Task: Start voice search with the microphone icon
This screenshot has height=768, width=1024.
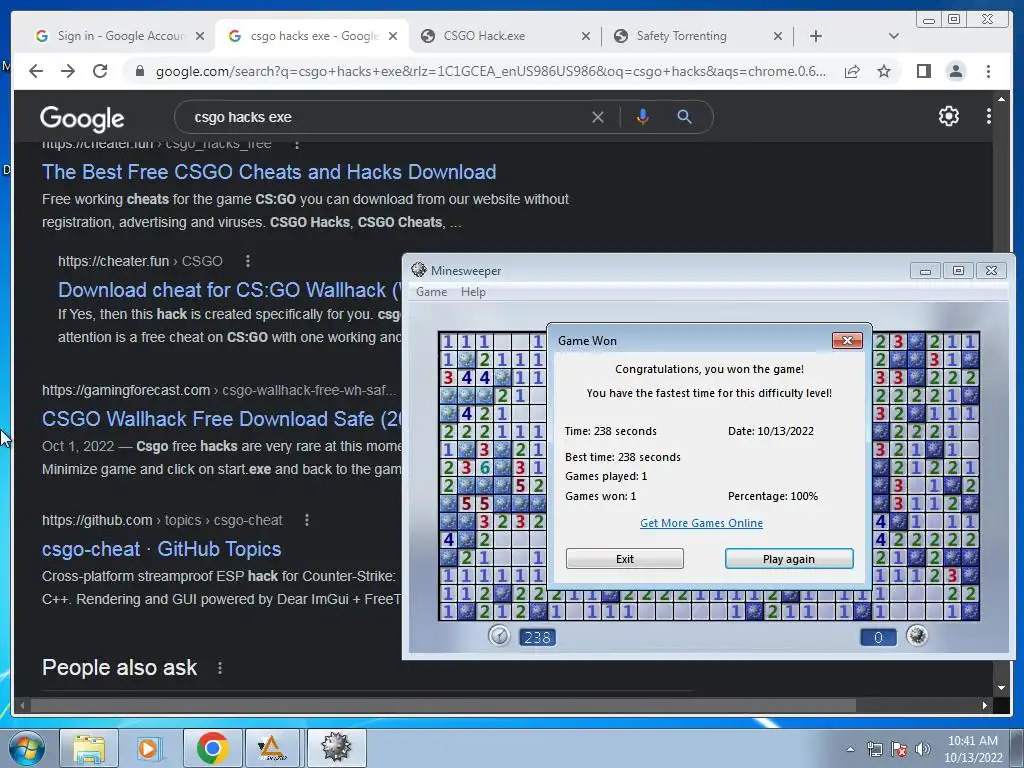Action: (643, 117)
